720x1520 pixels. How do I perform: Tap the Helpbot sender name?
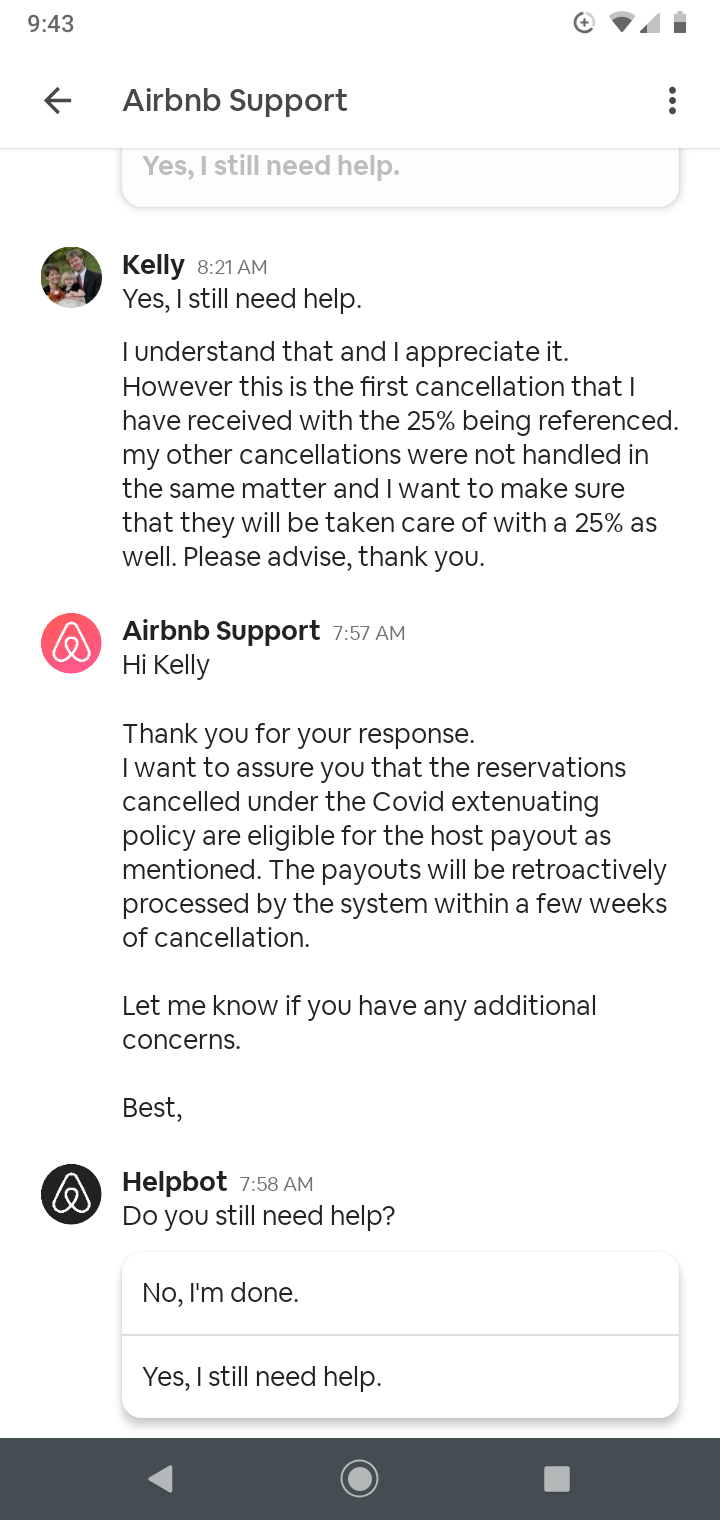pyautogui.click(x=175, y=1182)
